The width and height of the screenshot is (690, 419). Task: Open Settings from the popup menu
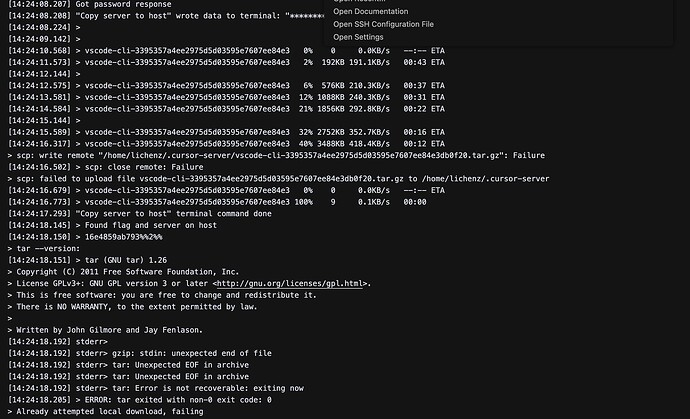pos(358,37)
